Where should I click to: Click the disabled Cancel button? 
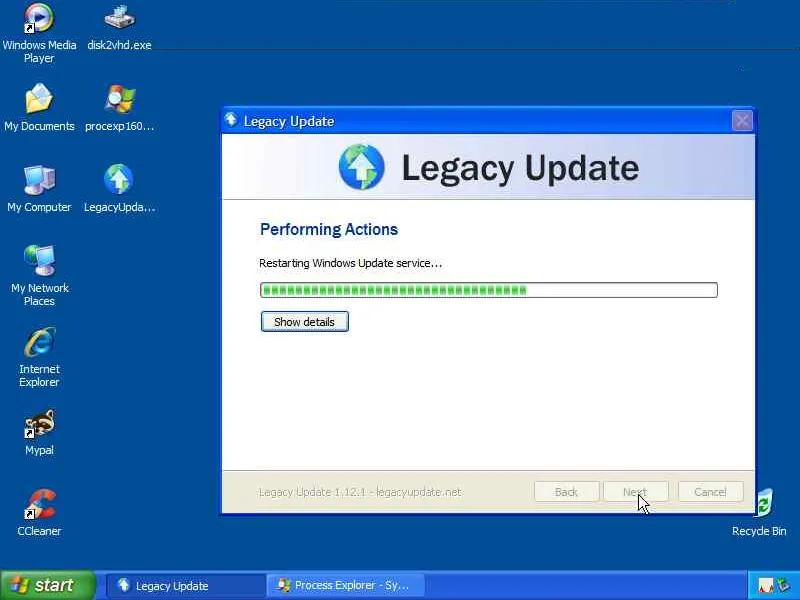[x=710, y=492]
